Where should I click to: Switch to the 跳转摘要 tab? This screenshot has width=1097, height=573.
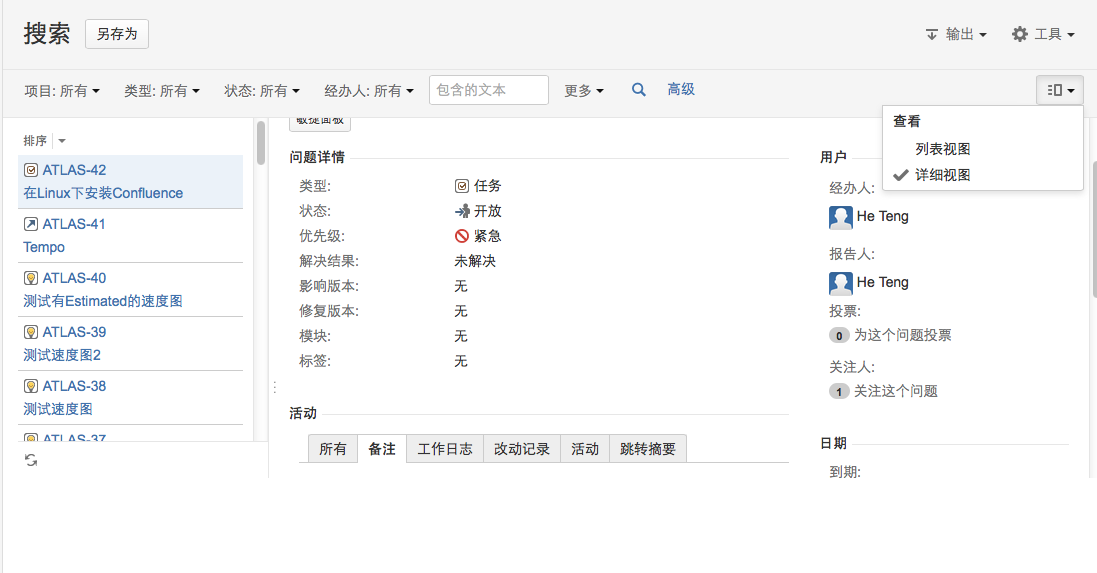(x=648, y=449)
